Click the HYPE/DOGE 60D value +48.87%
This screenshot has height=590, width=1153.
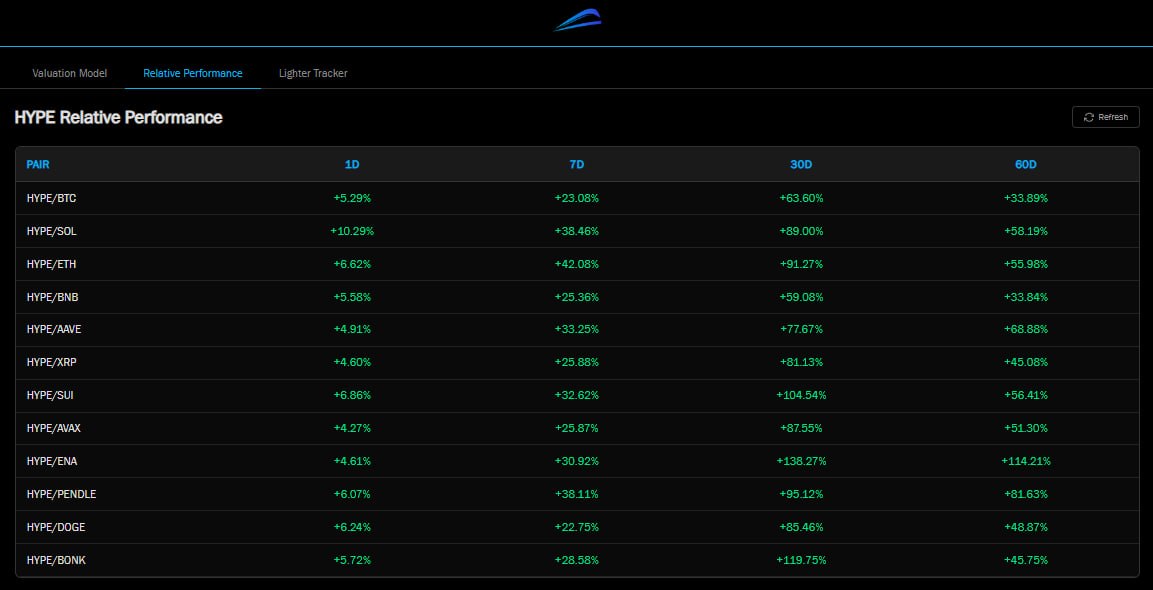[x=1026, y=527]
